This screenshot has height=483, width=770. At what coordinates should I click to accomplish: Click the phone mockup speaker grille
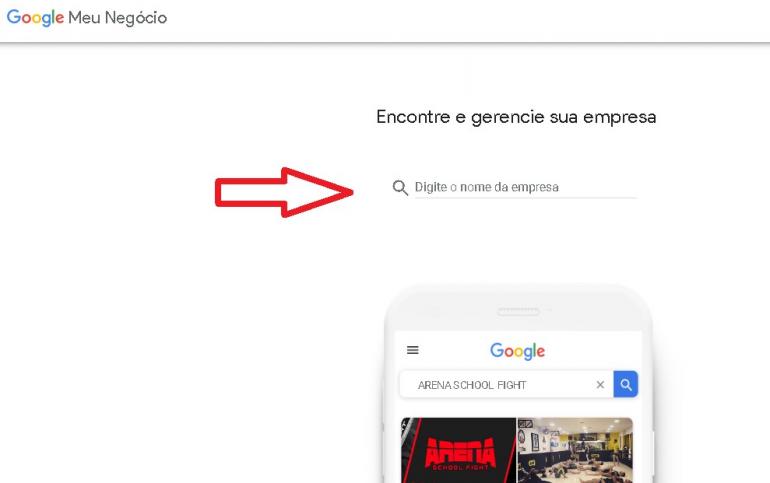coord(518,312)
